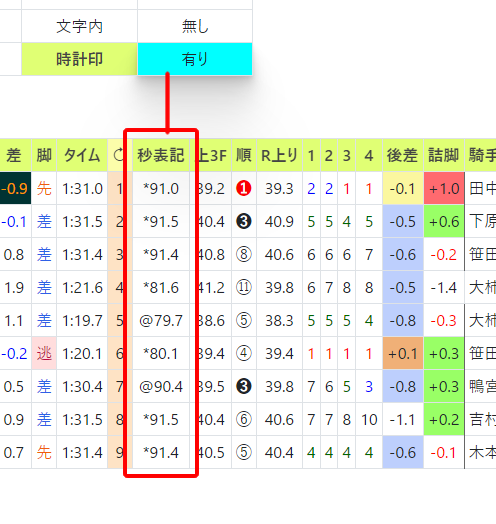The height and width of the screenshot is (524, 496).
Task: Click the 詰脚 column header
Action: pyautogui.click(x=444, y=155)
